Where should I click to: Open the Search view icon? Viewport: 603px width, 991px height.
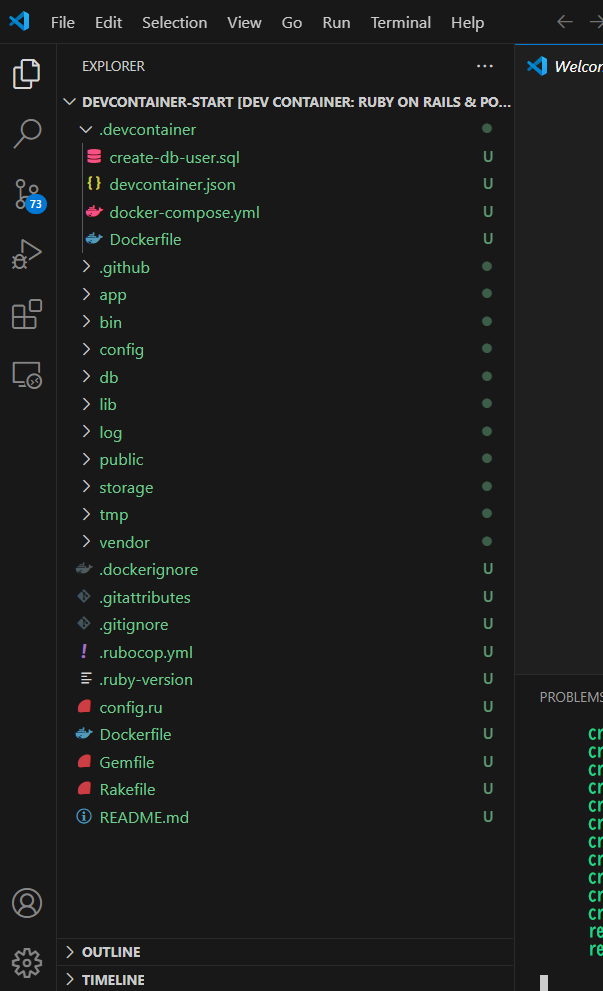pyautogui.click(x=27, y=133)
